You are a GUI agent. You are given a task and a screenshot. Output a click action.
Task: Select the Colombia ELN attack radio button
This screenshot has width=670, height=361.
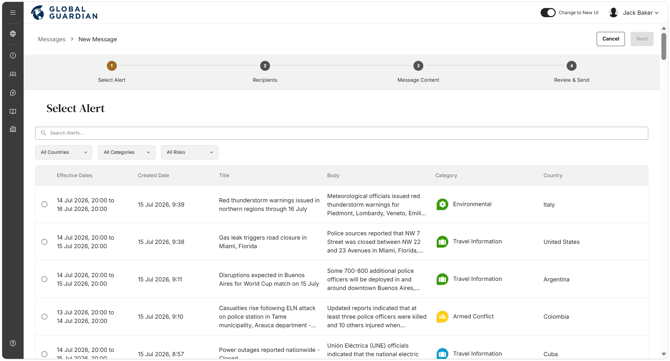(x=44, y=317)
